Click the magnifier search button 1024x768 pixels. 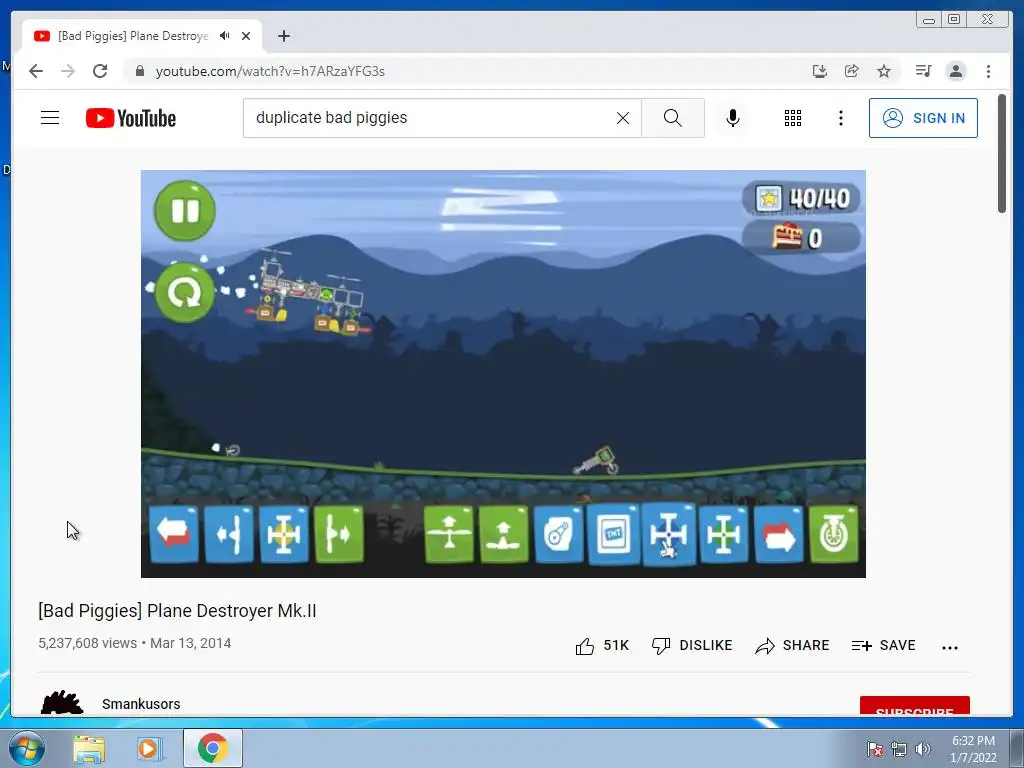coord(673,118)
